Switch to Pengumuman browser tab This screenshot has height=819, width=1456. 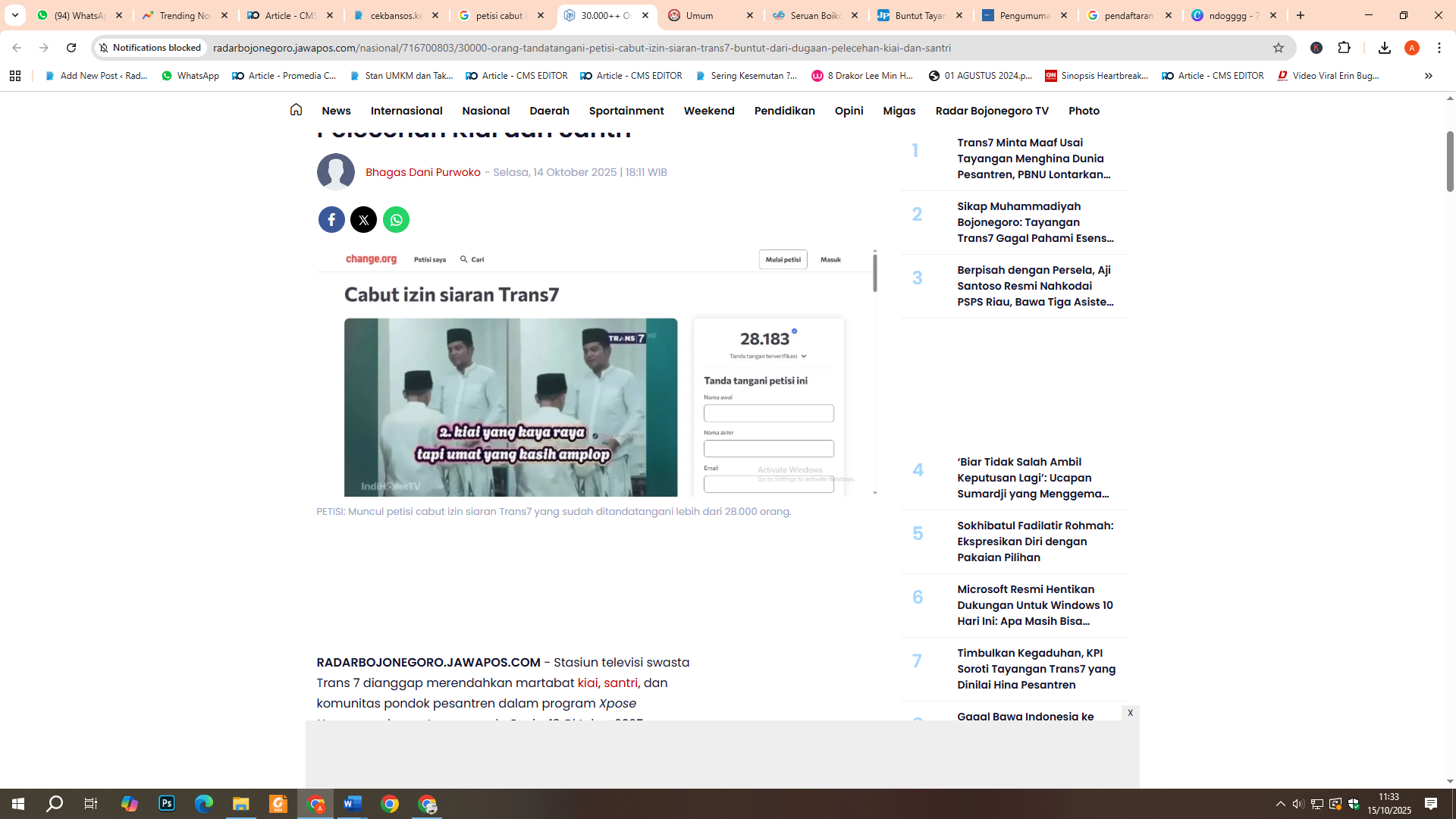pos(1025,15)
